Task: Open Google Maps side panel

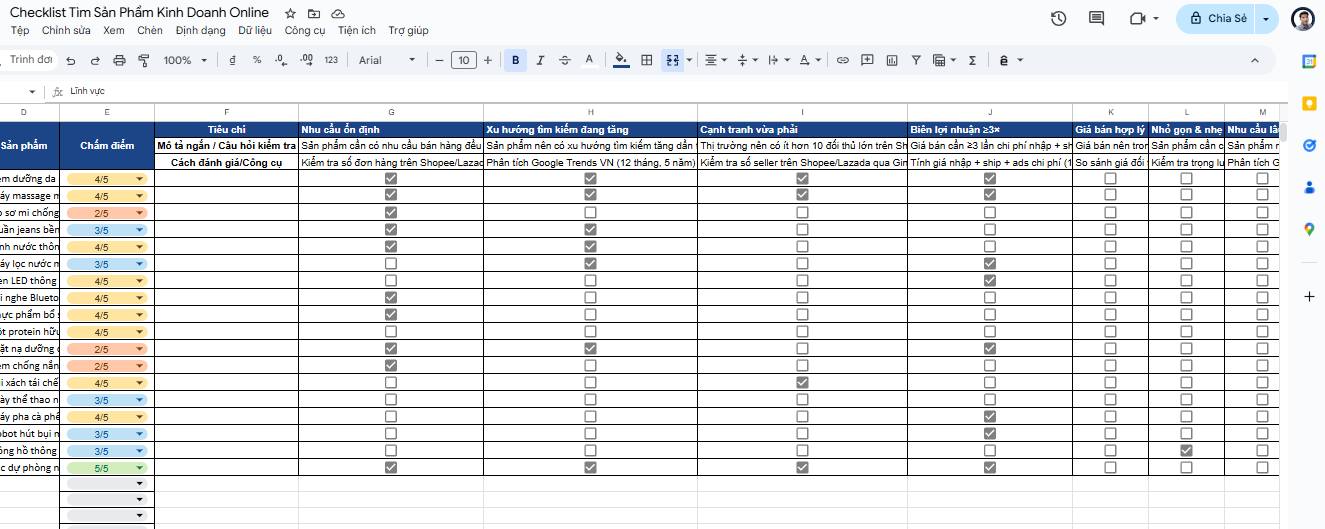Action: pyautogui.click(x=1309, y=229)
